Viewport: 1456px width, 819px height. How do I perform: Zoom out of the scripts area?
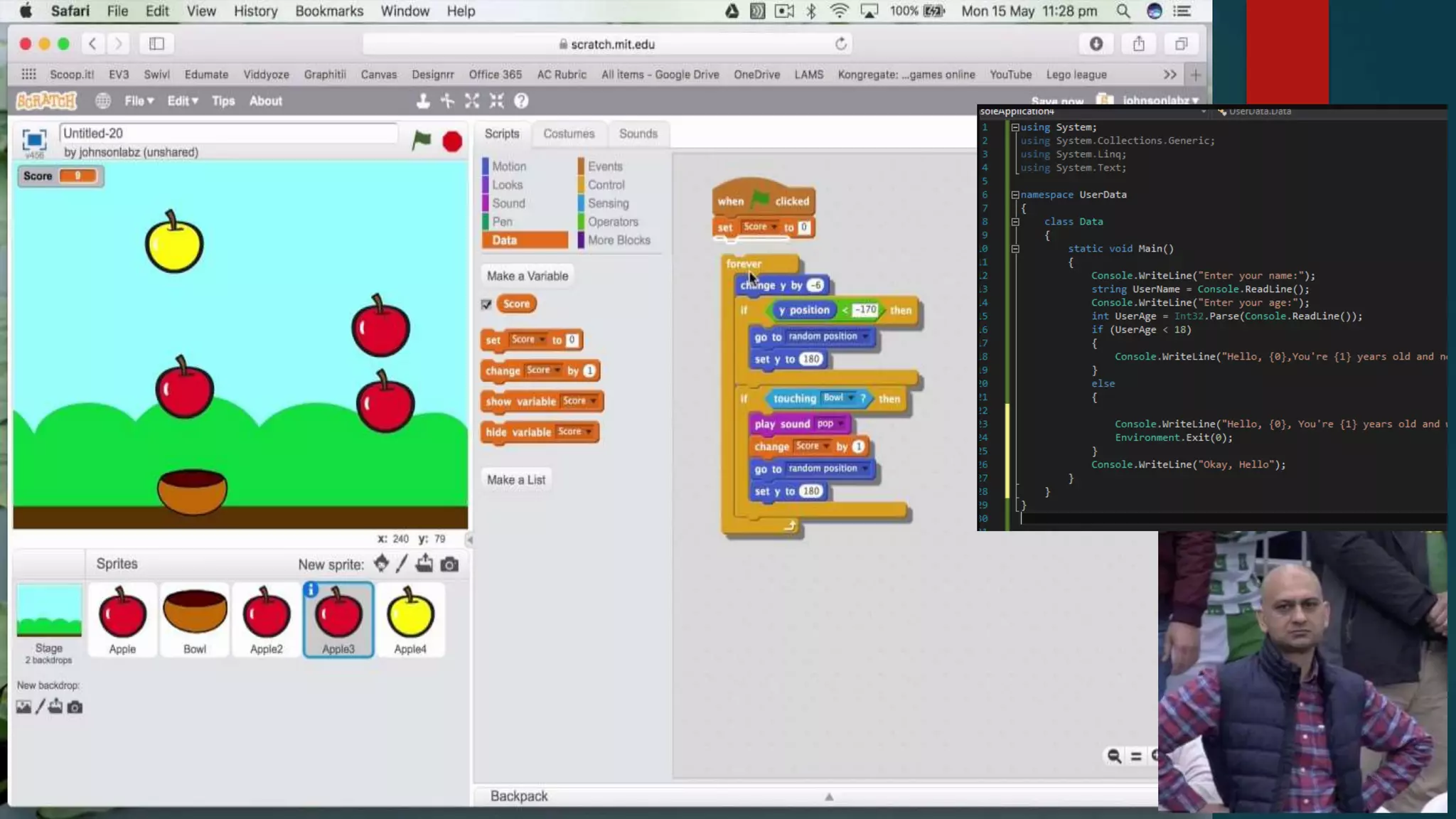click(x=1114, y=756)
